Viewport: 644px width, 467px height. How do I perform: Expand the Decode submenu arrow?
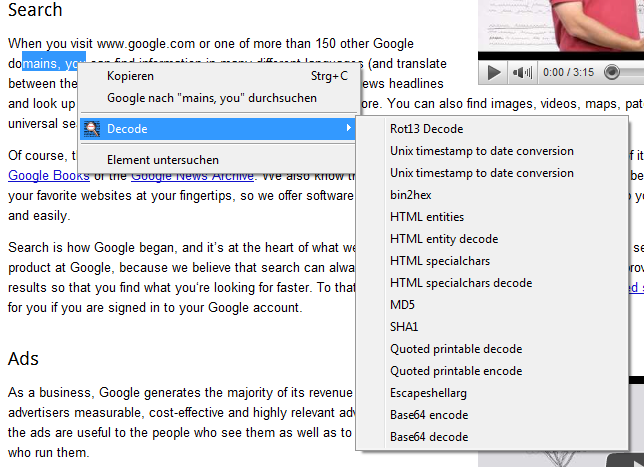(x=348, y=128)
